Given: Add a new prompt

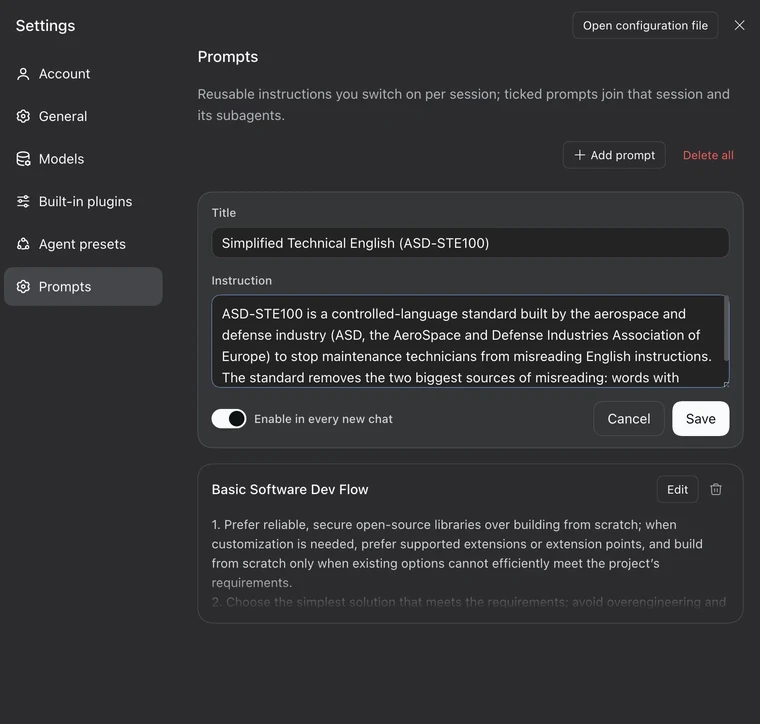Looking at the screenshot, I should coord(614,155).
